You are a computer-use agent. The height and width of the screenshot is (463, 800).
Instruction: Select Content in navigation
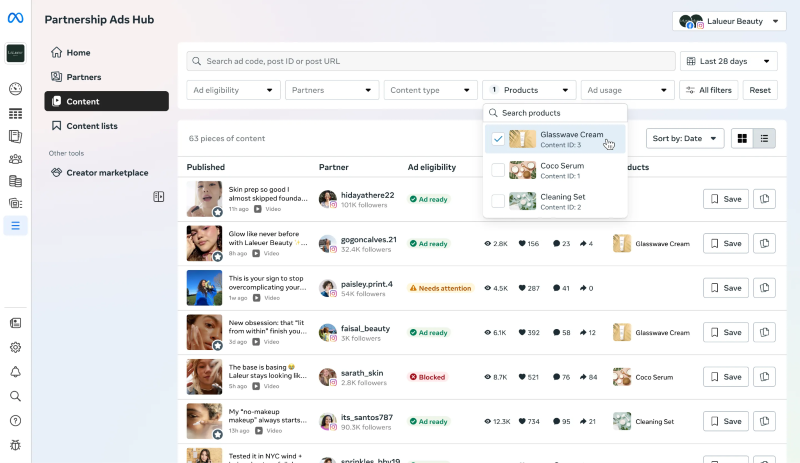point(106,101)
